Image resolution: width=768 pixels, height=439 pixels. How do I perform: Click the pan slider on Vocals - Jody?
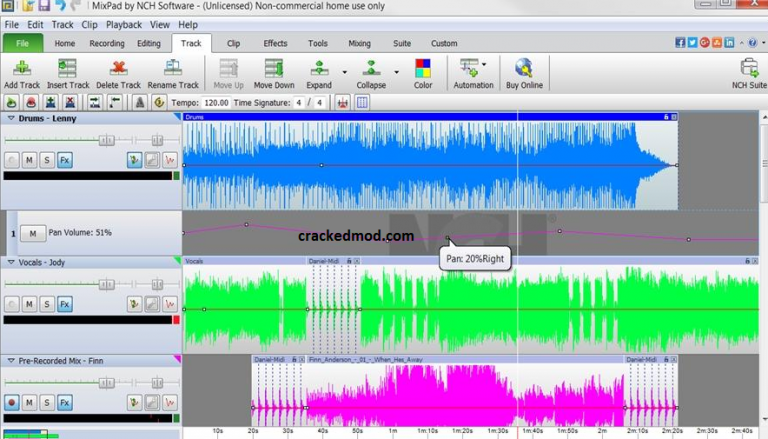point(157,284)
